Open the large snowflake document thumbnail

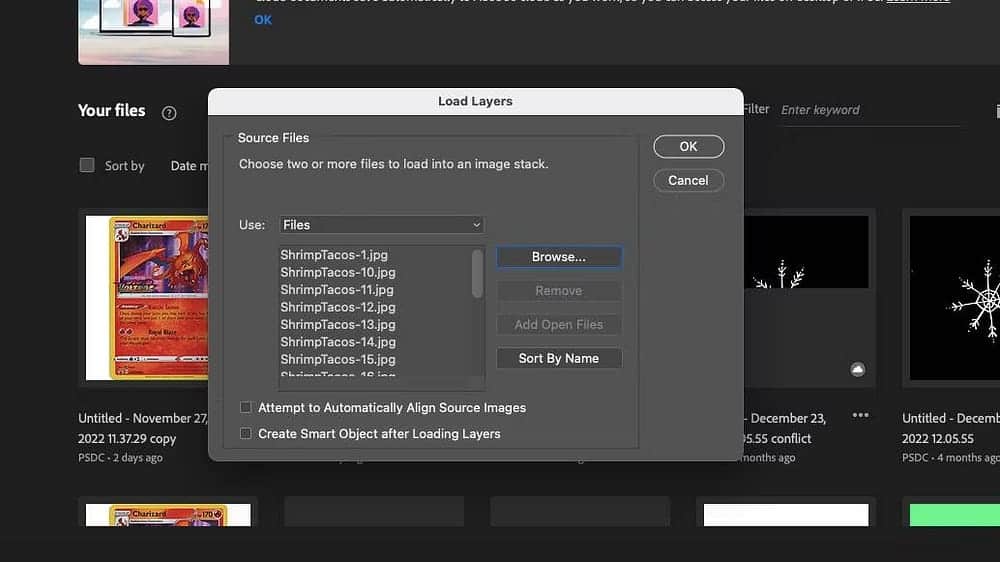954,298
